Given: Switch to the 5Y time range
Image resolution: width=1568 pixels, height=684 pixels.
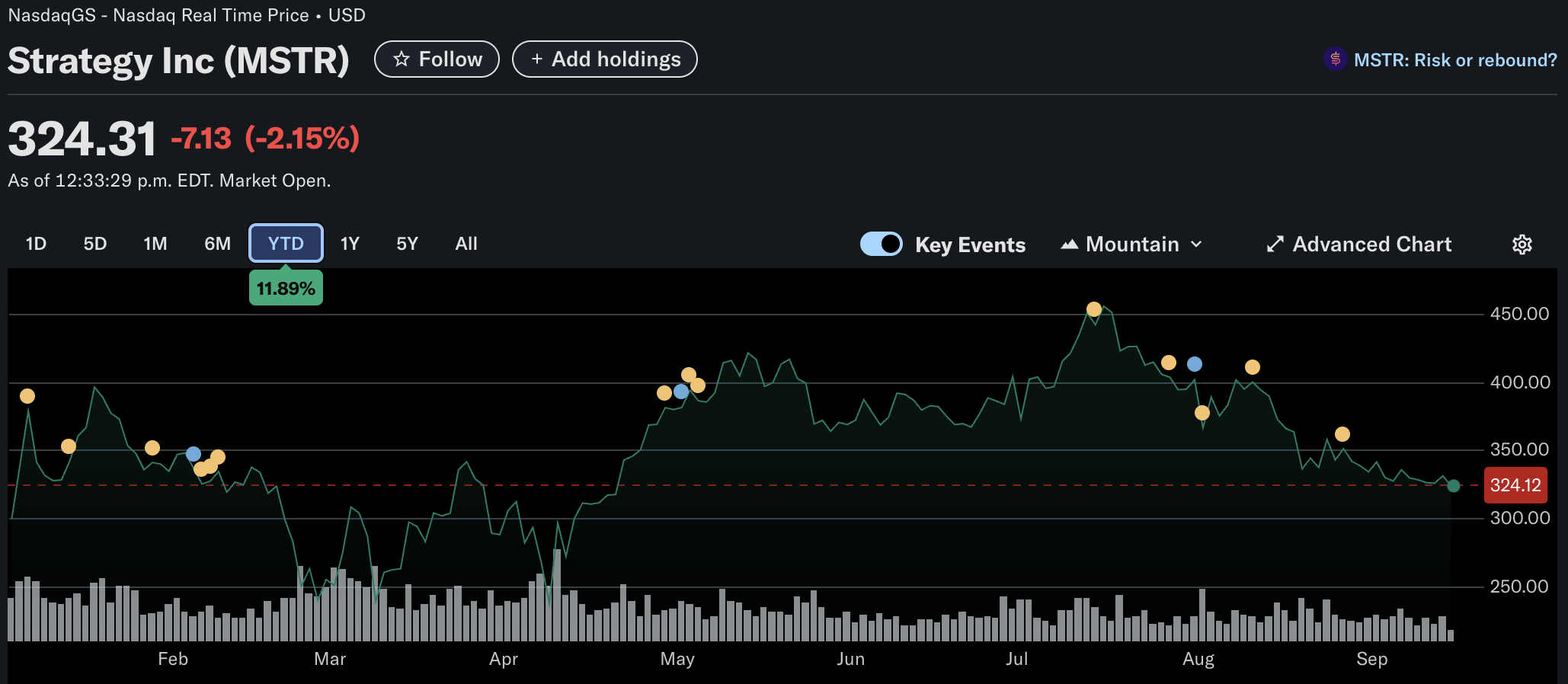Looking at the screenshot, I should click(x=407, y=244).
